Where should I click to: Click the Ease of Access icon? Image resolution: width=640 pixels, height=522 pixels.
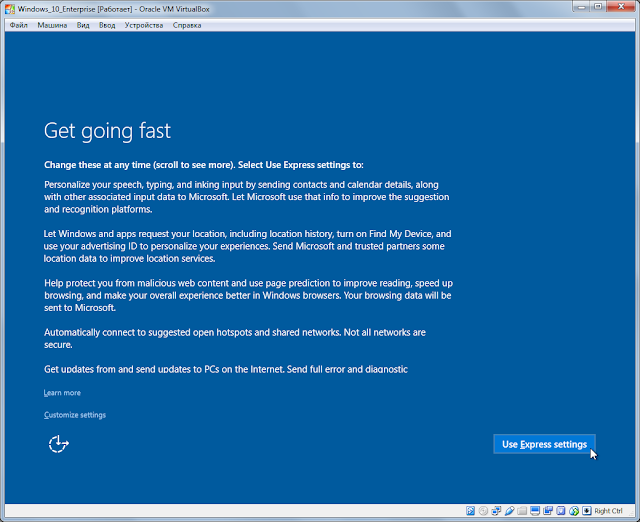pyautogui.click(x=58, y=444)
